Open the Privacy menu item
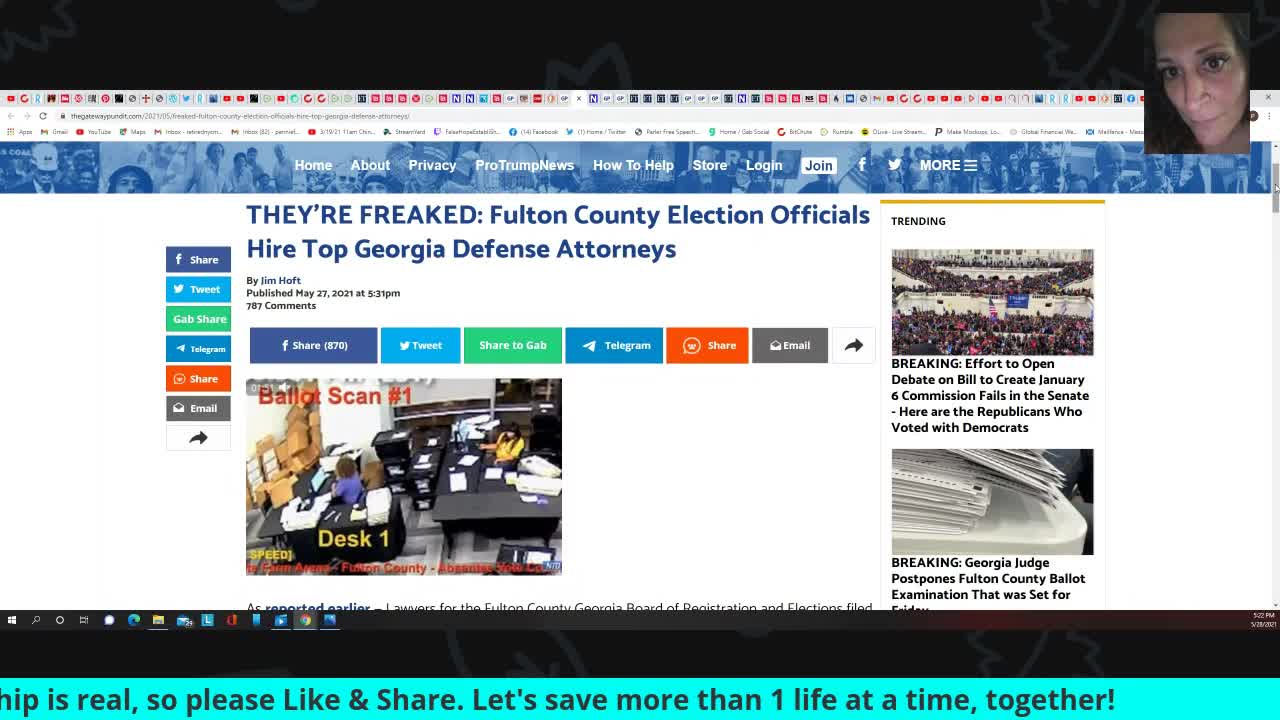Image resolution: width=1280 pixels, height=720 pixels. click(432, 165)
